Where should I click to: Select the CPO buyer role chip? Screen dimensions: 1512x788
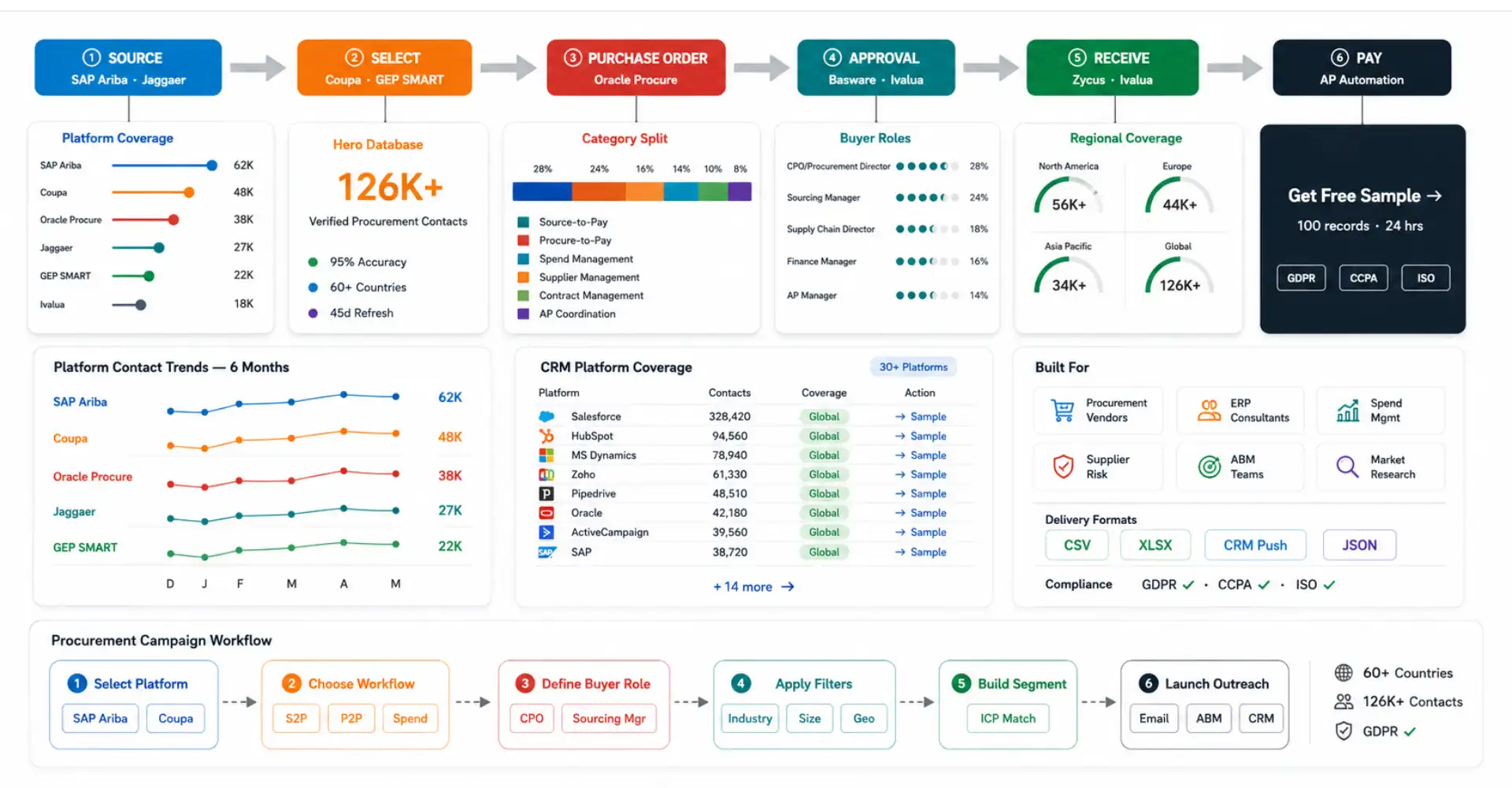[532, 719]
